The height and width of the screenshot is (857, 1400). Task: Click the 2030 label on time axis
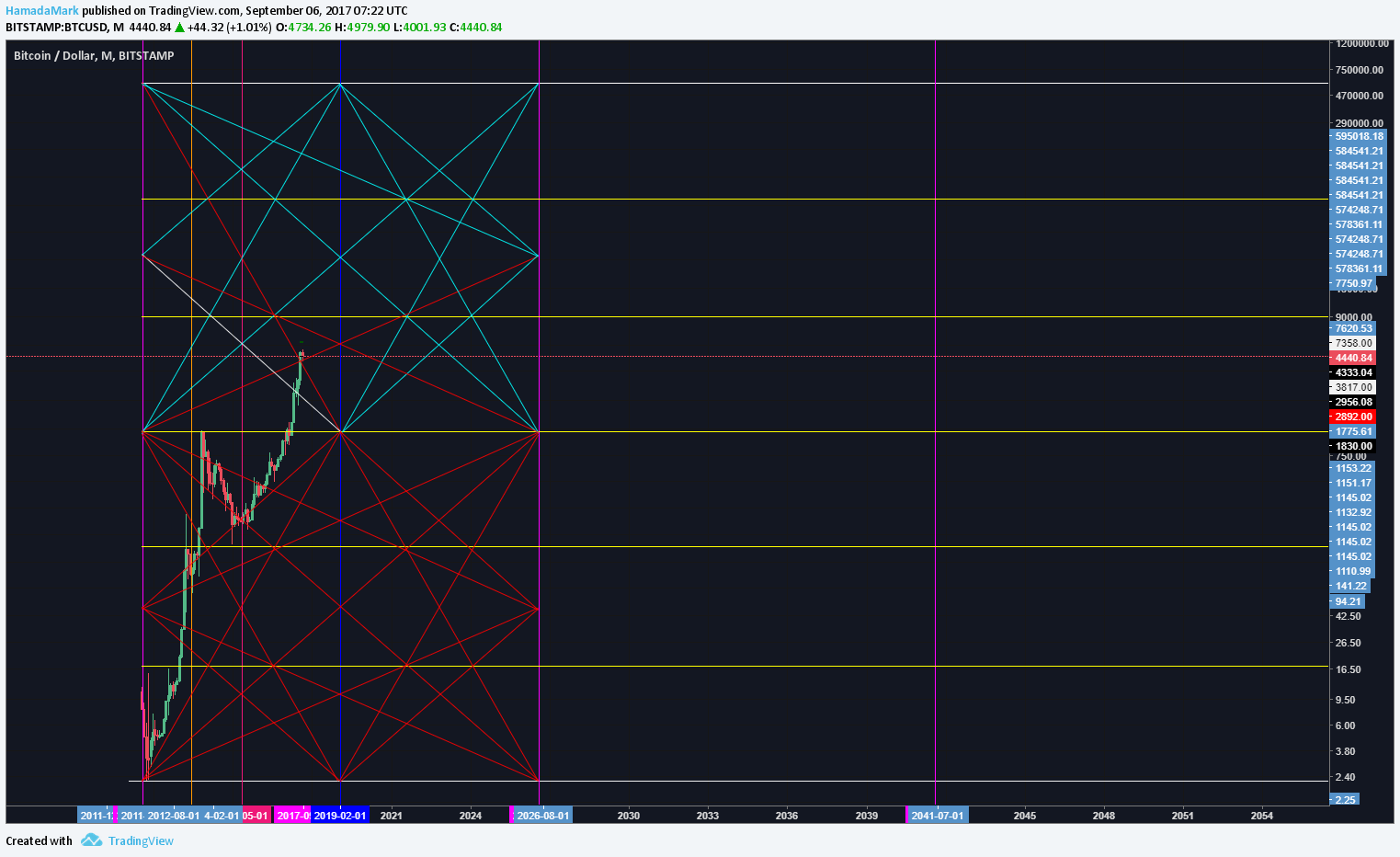[x=629, y=816]
